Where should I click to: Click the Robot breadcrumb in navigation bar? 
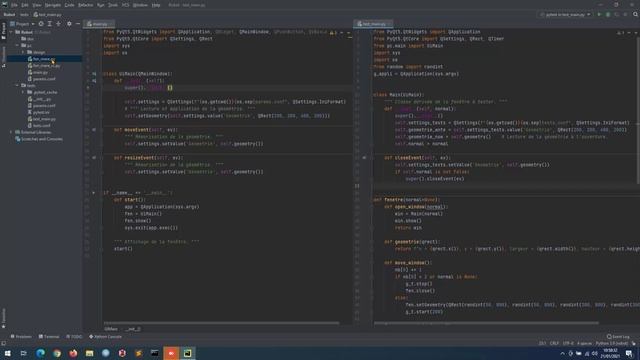click(9, 15)
